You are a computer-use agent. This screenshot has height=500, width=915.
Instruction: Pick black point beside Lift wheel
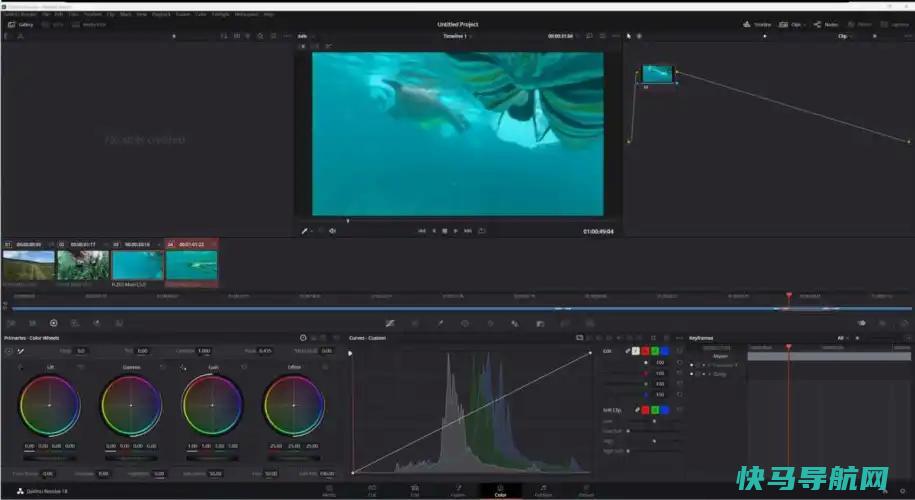click(20, 367)
